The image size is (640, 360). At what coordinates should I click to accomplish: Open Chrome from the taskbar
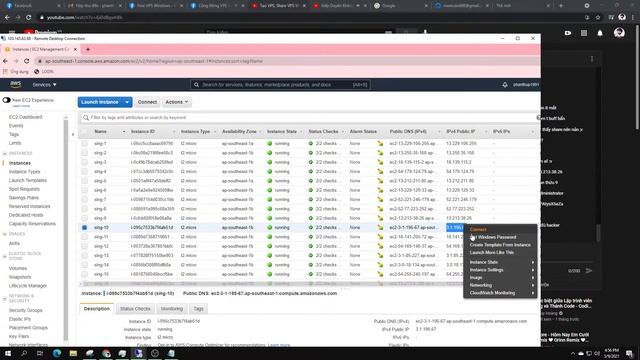point(106,353)
